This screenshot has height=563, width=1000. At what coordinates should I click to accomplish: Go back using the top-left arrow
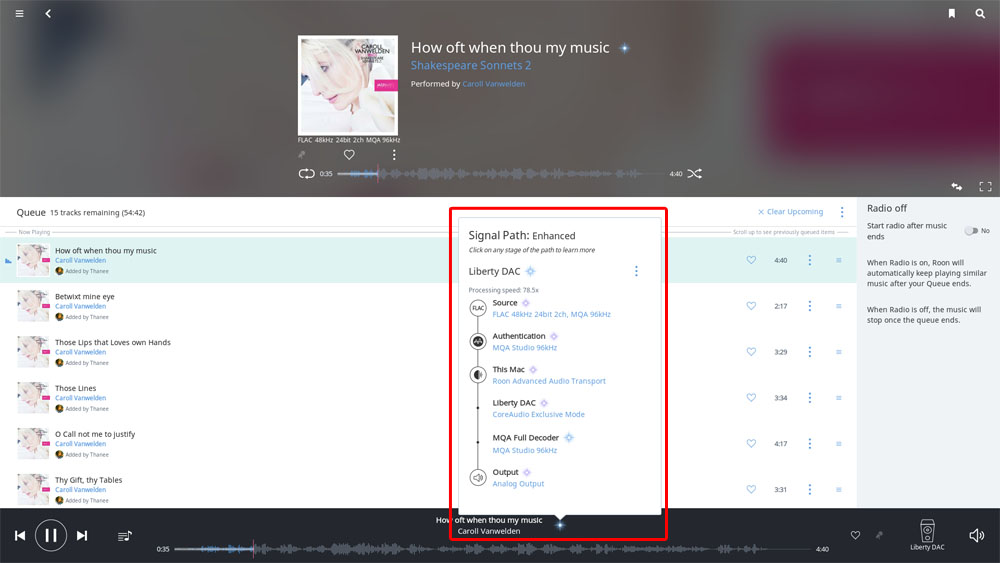(48, 14)
